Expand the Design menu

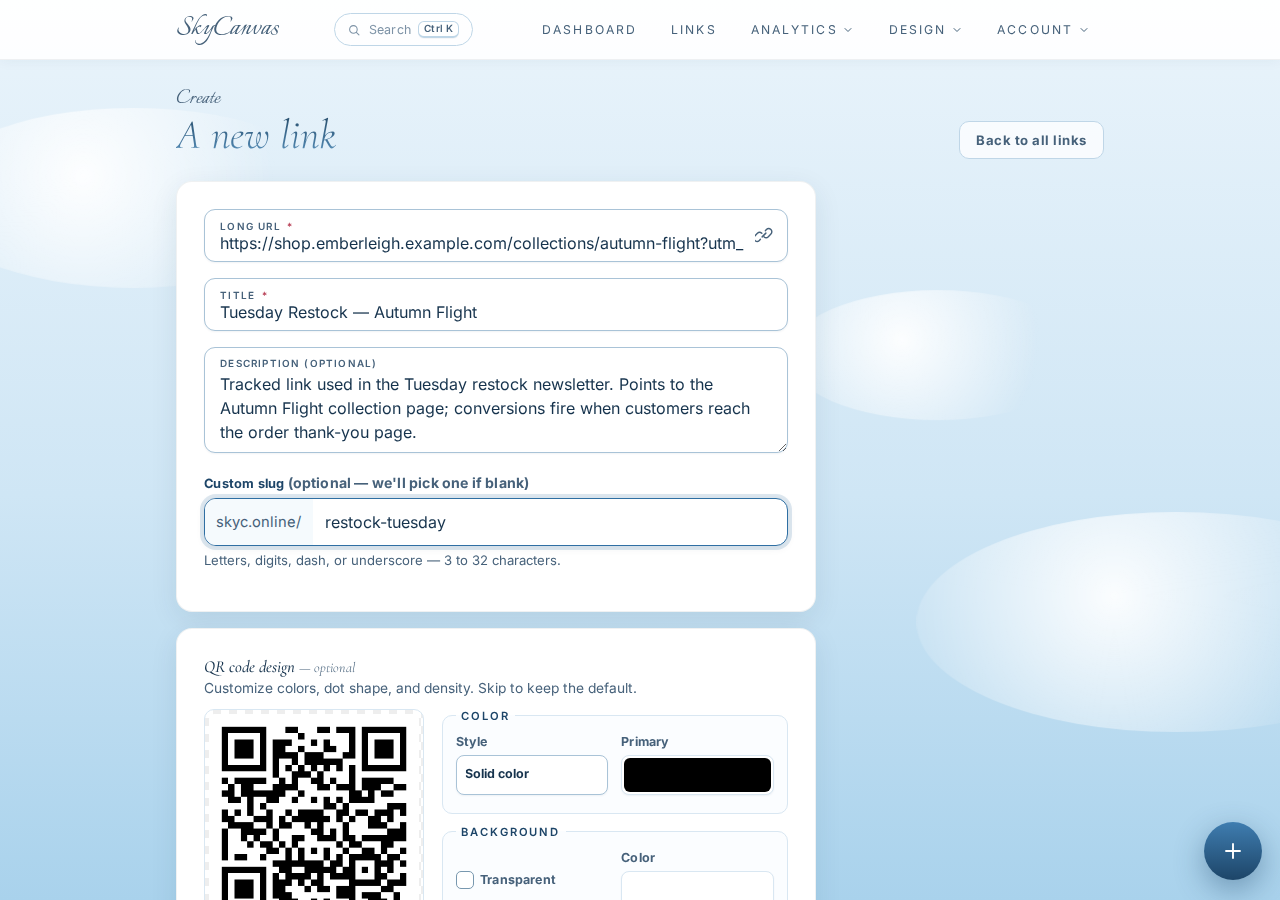925,30
